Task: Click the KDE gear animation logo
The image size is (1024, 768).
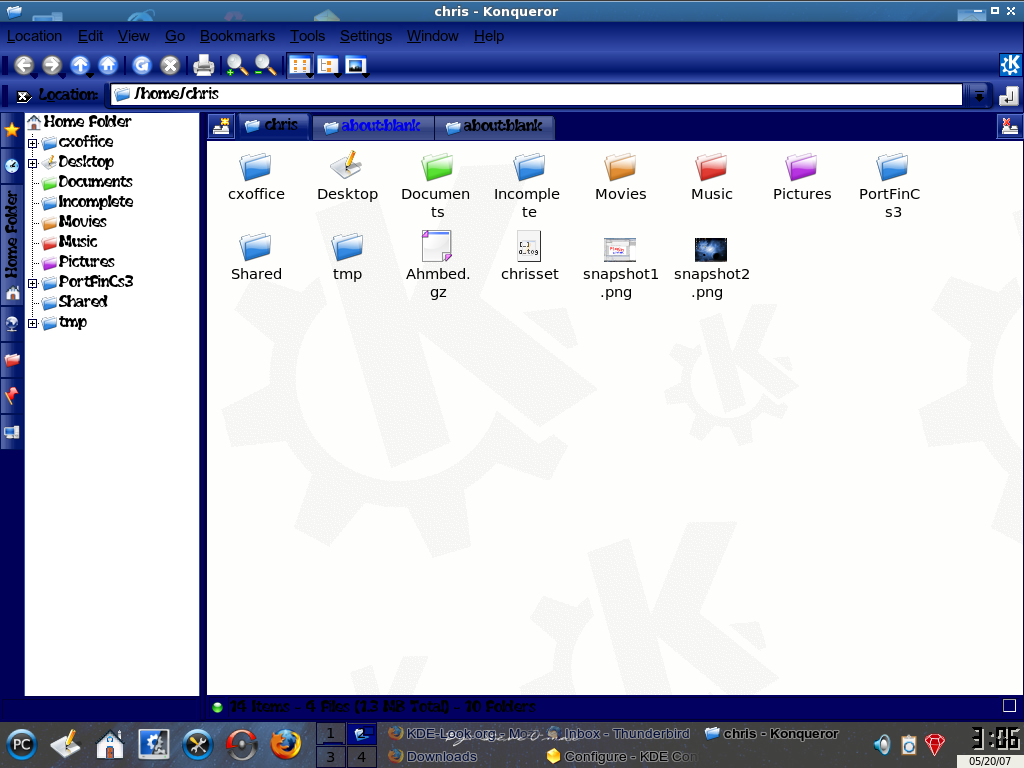Action: [x=1010, y=65]
